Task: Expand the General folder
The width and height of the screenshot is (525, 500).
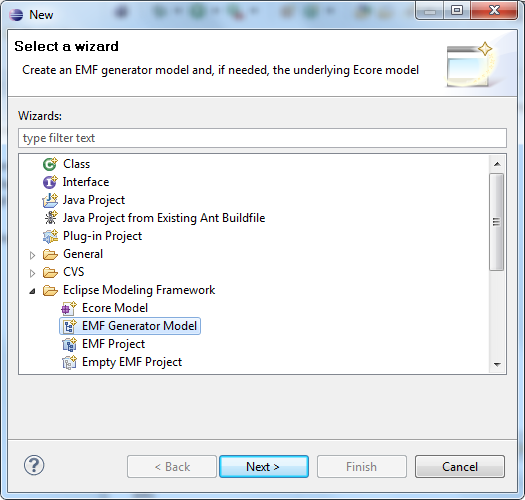Action: tap(32, 255)
